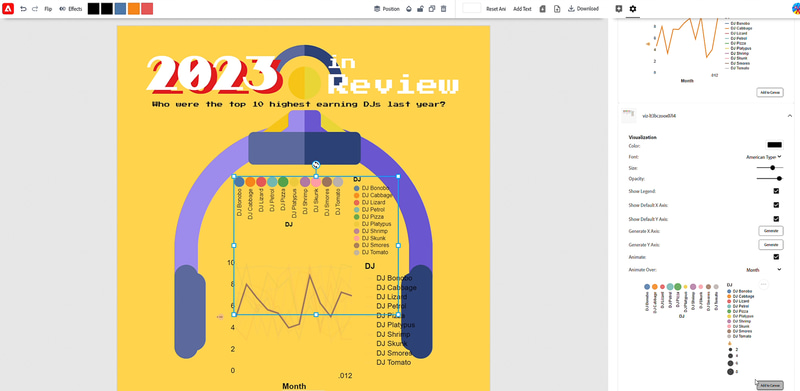800x391 pixels.
Task: Select the subtitle about highest earning DJs
Action: [299, 104]
